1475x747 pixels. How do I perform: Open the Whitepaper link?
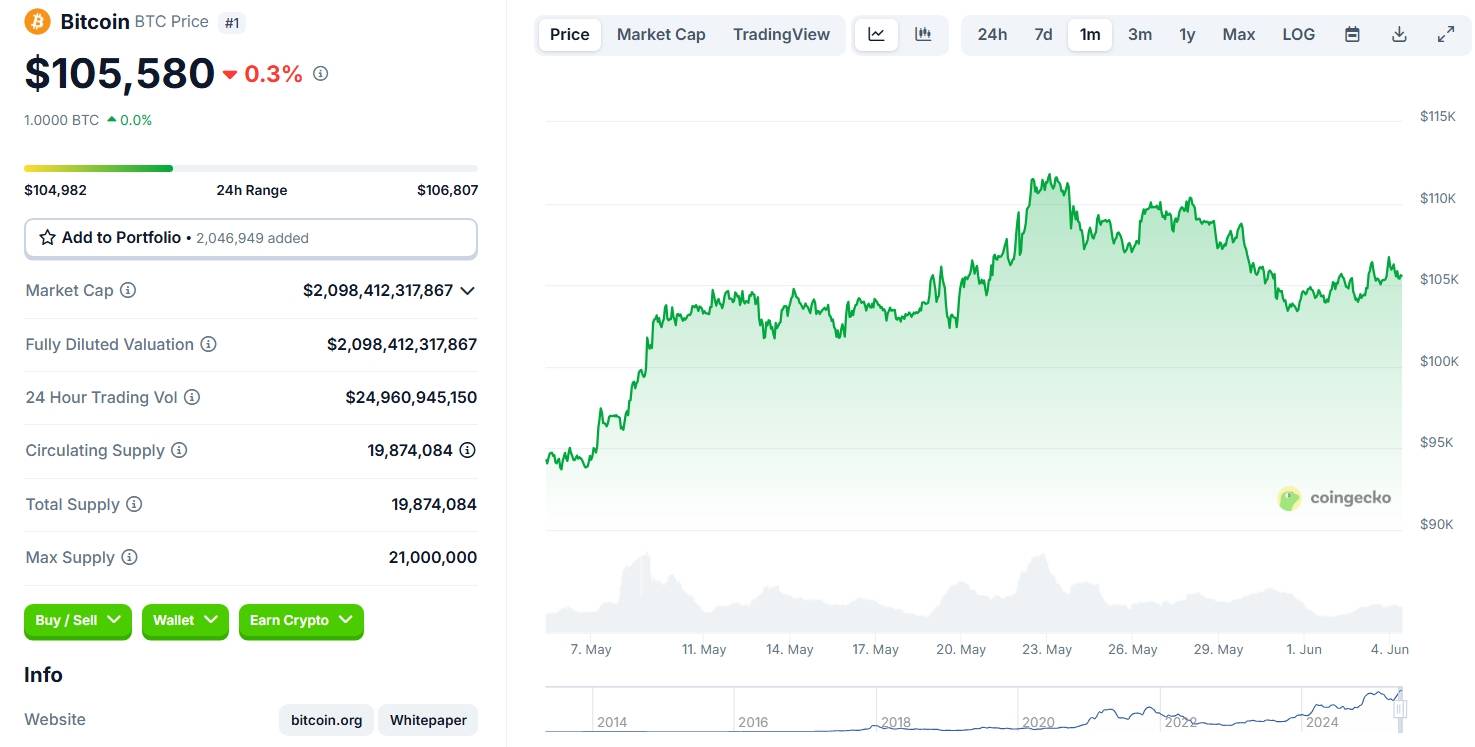pyautogui.click(x=428, y=720)
